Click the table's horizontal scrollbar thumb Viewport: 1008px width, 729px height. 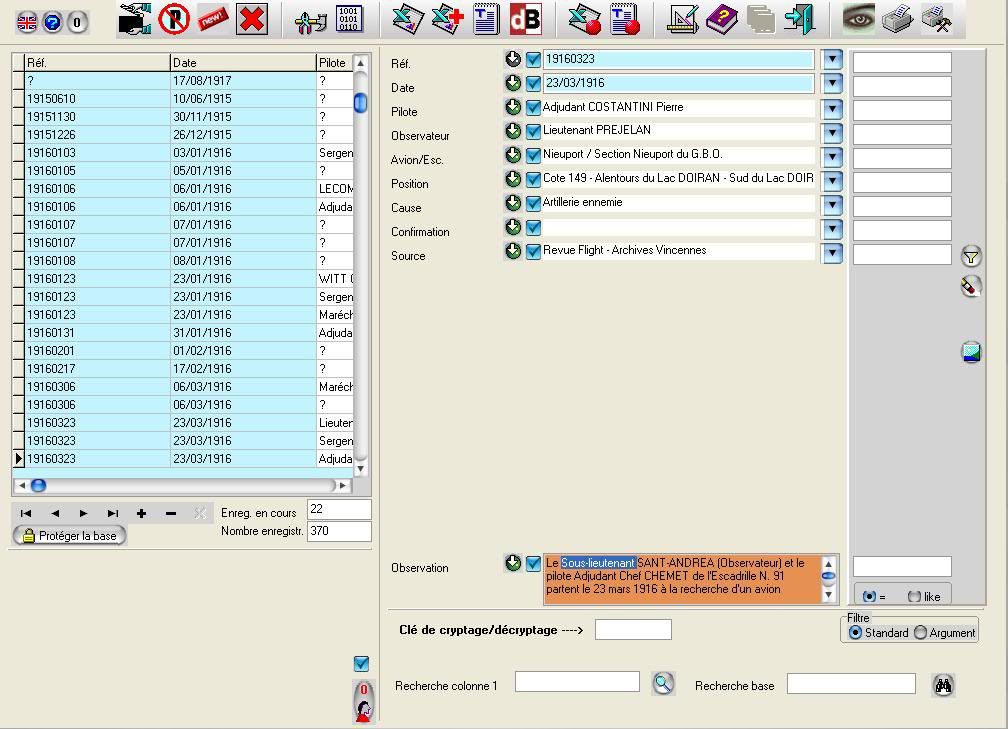[x=39, y=485]
